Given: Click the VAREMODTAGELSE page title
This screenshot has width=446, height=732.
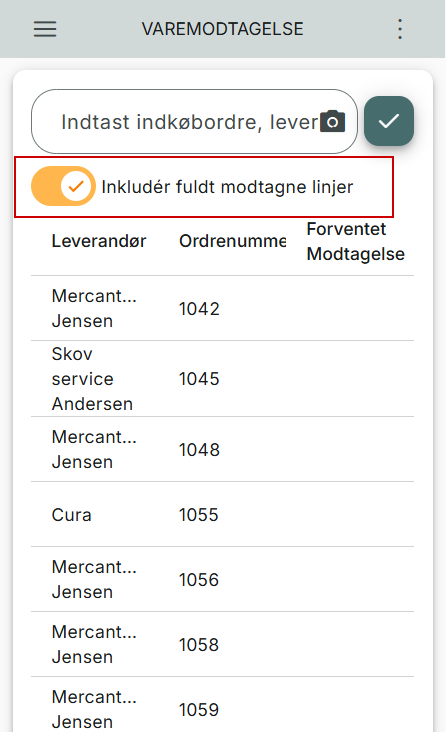Looking at the screenshot, I should 223,29.
